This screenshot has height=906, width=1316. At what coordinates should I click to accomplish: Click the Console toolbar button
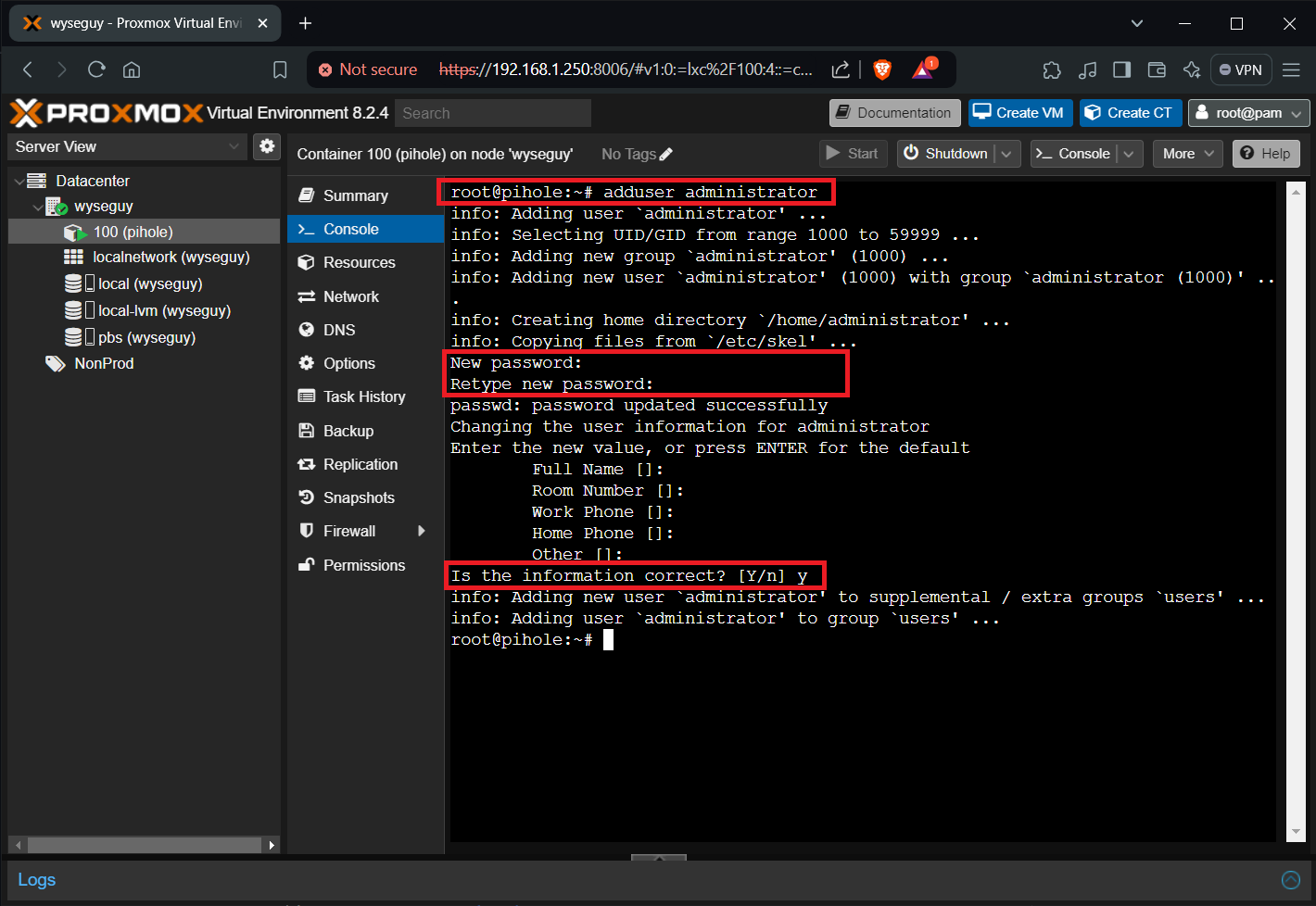click(1073, 154)
